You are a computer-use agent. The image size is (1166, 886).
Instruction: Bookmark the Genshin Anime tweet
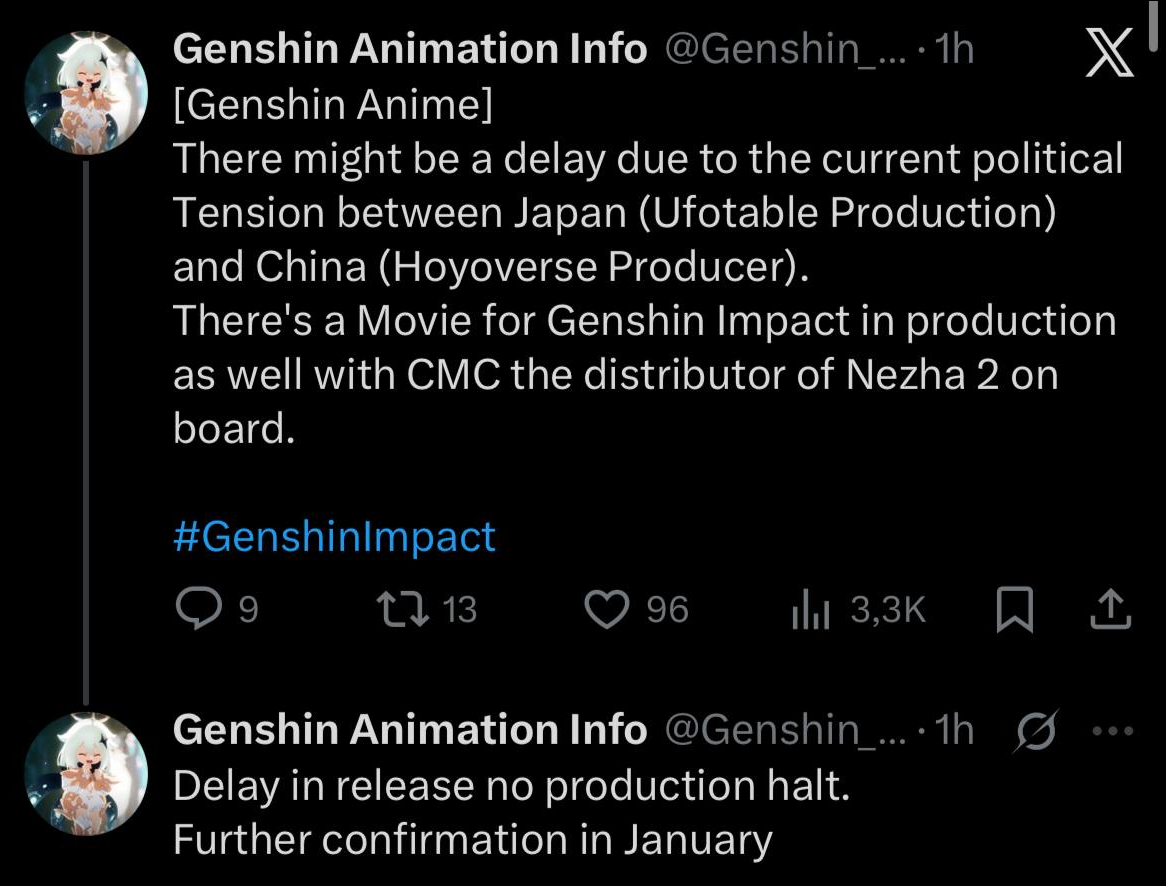point(1014,609)
